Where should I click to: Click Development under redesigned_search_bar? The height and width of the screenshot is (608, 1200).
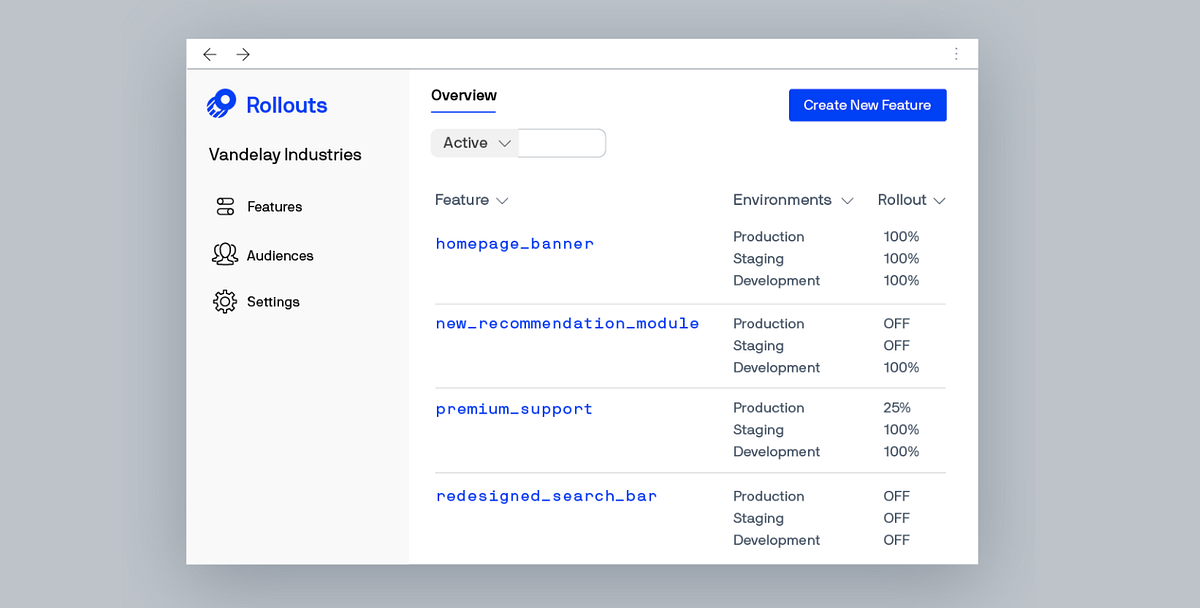coord(776,540)
